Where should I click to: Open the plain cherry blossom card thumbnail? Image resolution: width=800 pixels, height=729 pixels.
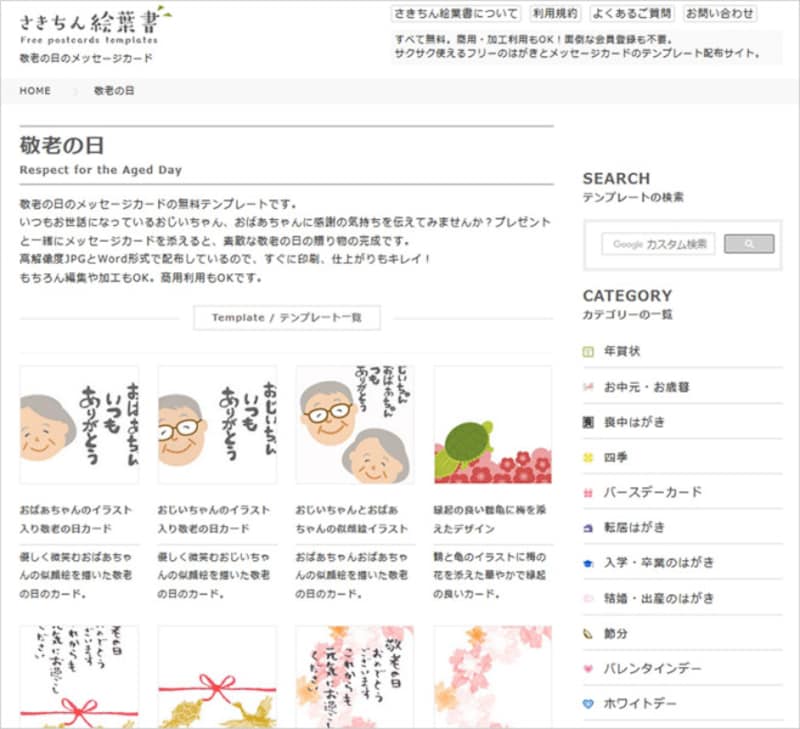[493, 676]
